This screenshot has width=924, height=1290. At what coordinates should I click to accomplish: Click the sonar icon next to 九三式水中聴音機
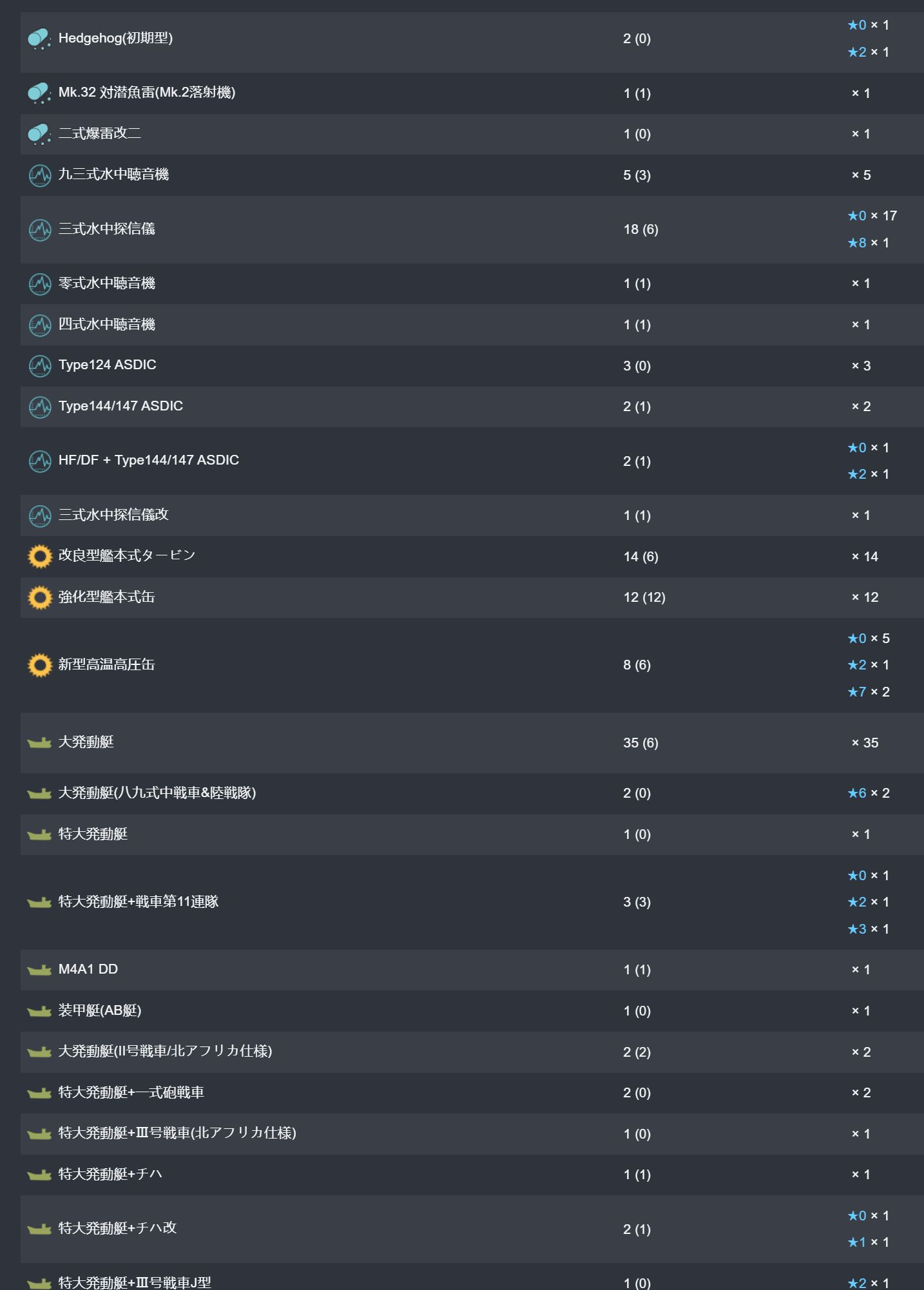click(40, 175)
